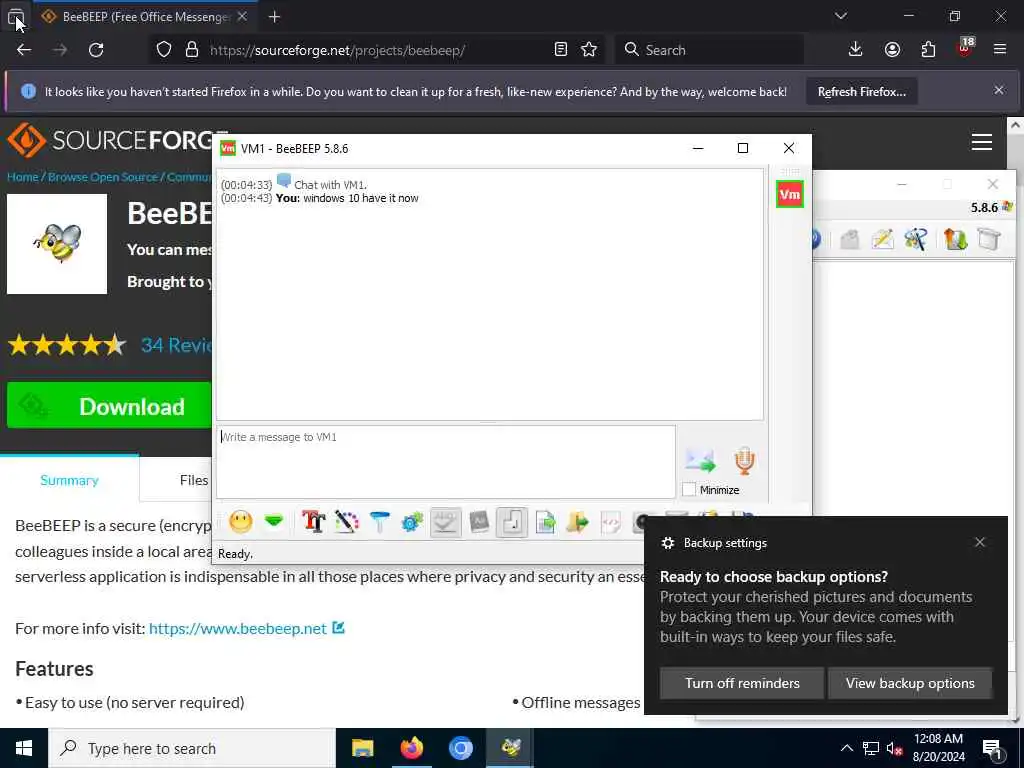Open the Windows action center
This screenshot has height=768, width=1024.
coord(993,749)
